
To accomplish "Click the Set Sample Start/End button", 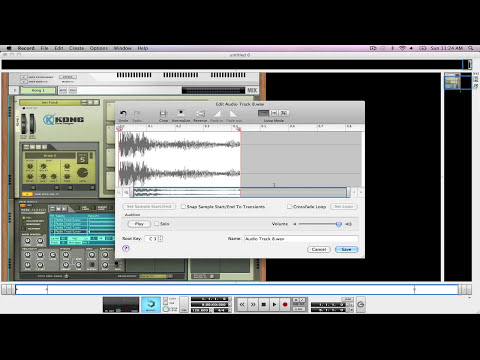I will [149, 207].
